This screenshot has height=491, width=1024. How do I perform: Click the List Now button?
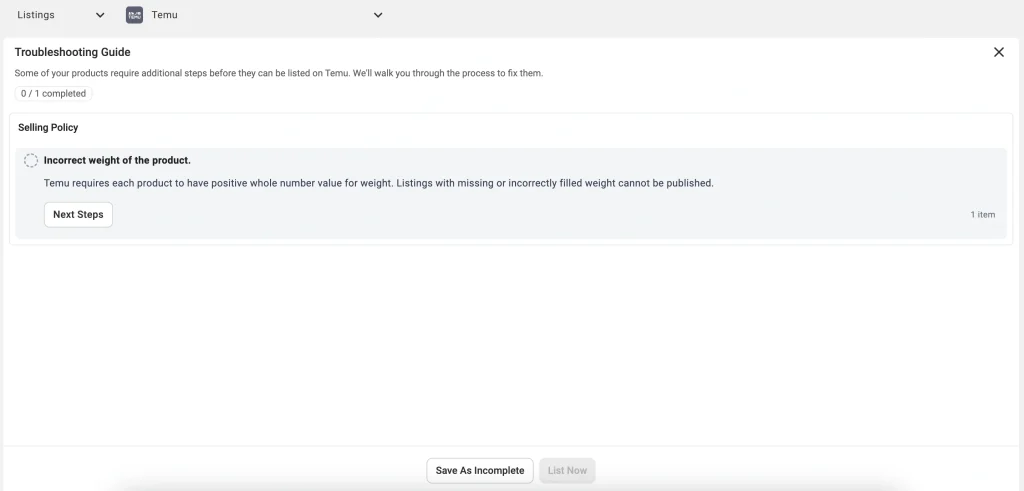567,470
